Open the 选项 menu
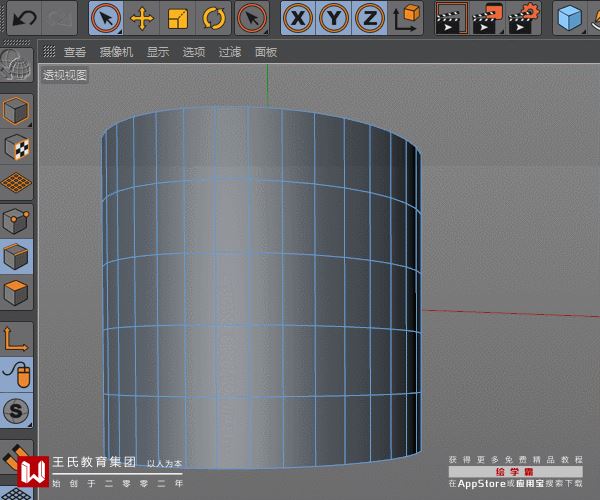Screen dimensions: 600x500 click(x=194, y=52)
